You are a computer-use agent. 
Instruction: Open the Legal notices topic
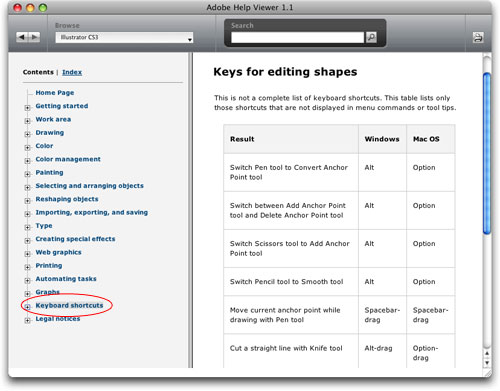[x=58, y=319]
